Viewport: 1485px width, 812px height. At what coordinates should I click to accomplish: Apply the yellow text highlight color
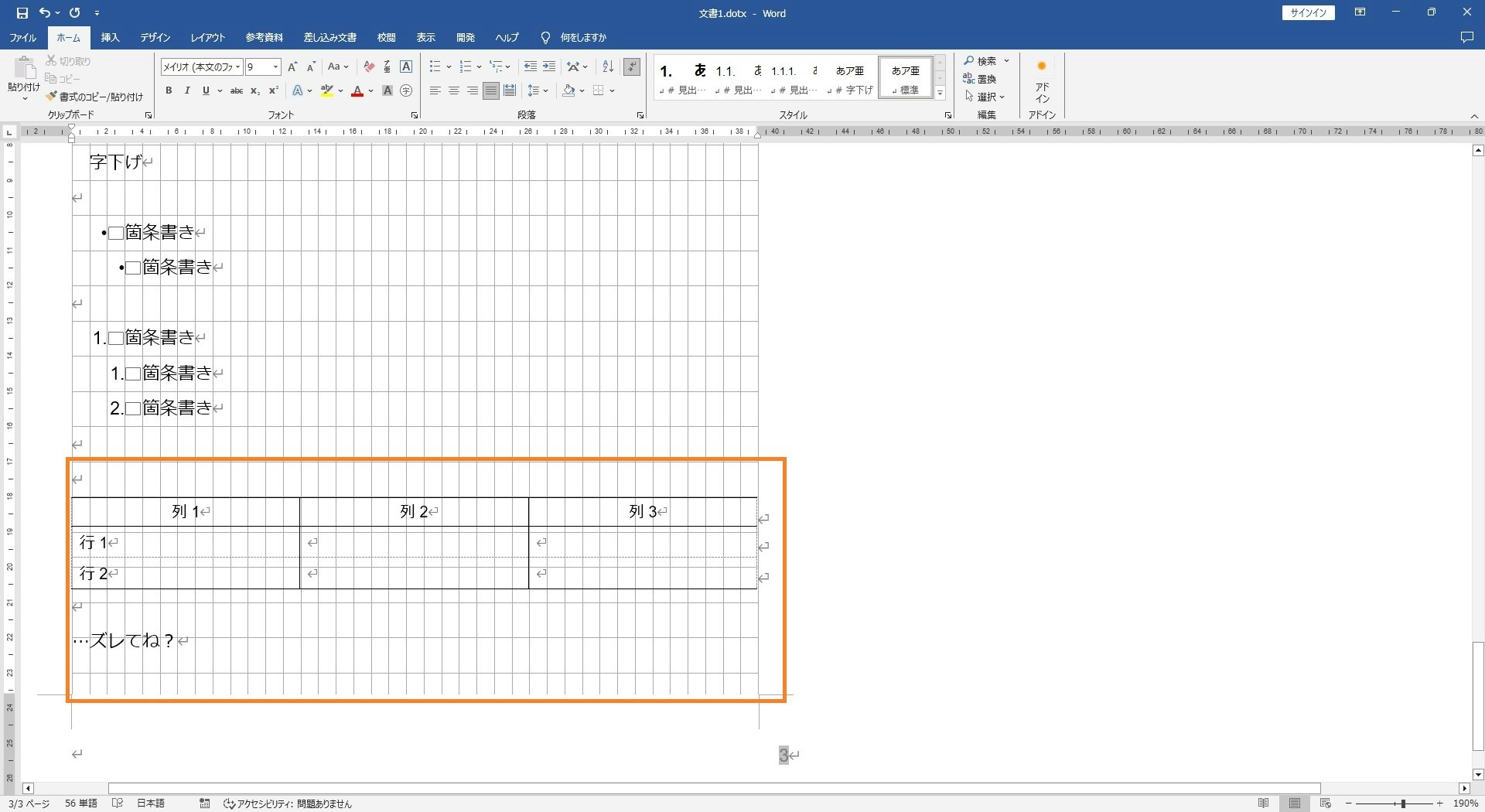pos(327,90)
